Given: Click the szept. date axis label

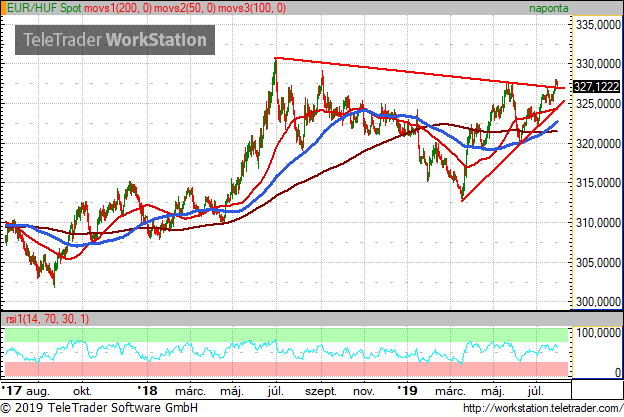Looking at the screenshot, I should 321,391.
